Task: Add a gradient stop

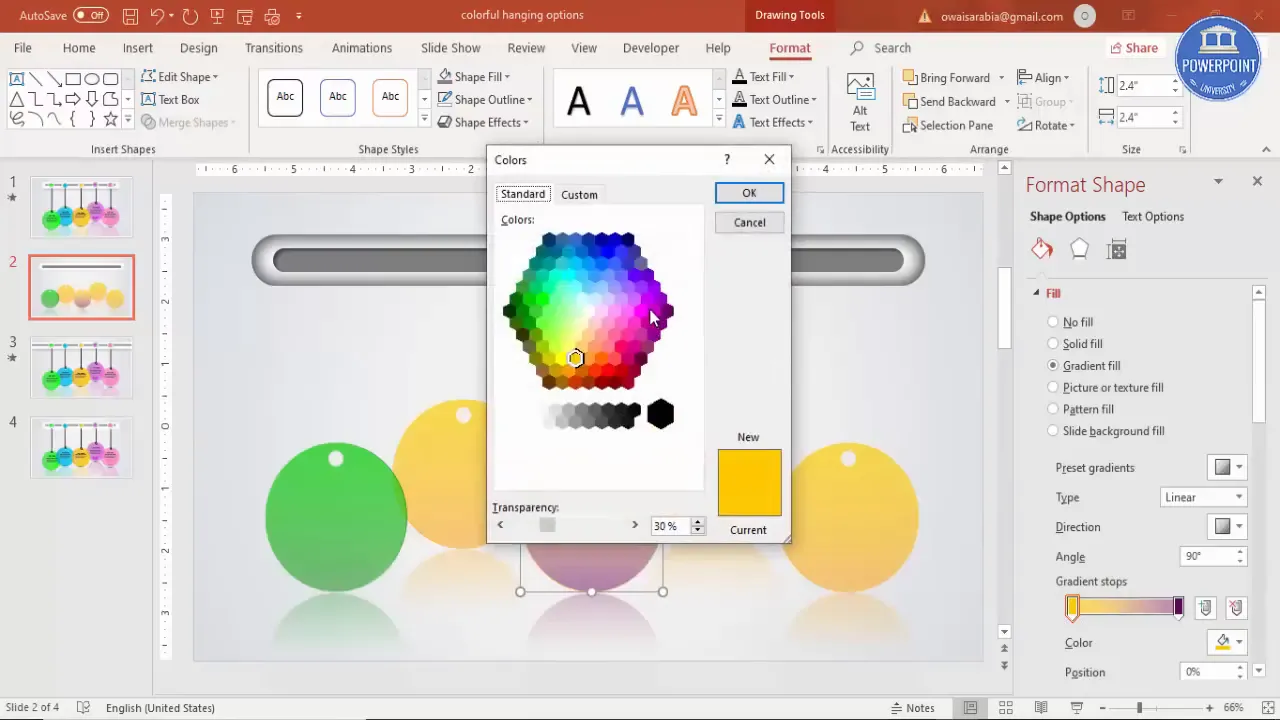Action: click(1205, 607)
